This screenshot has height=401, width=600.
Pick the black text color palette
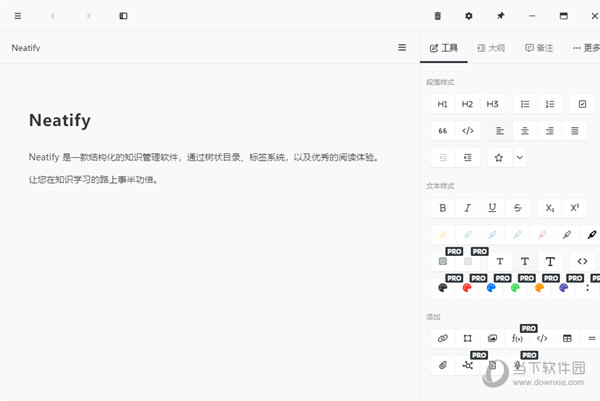[443, 288]
